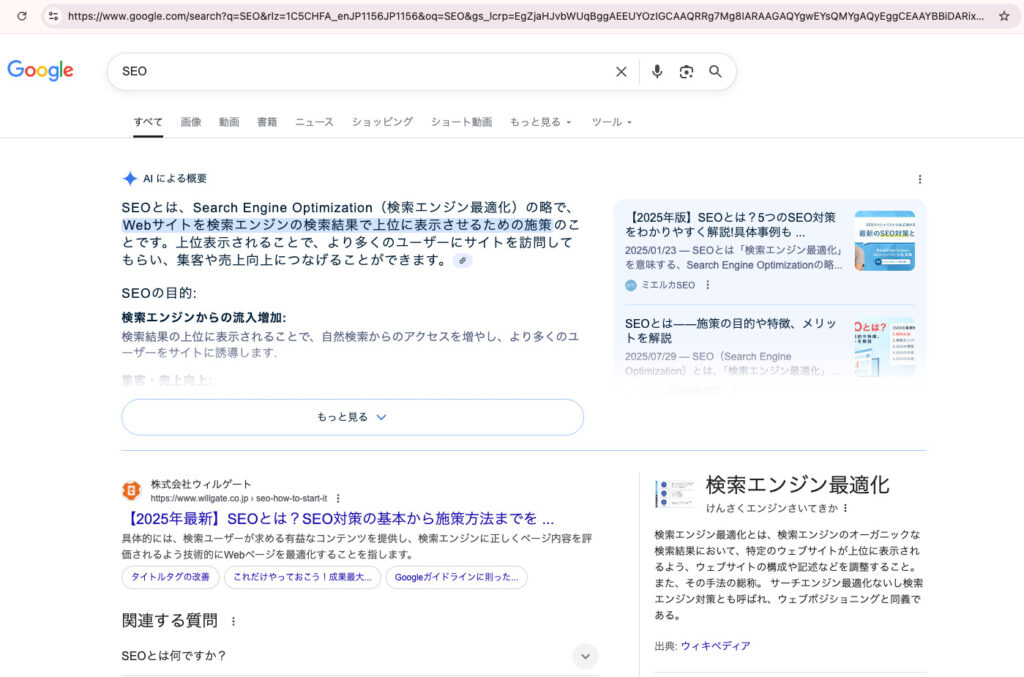Click the knowledge panel thumbnail for 検索エンジン最適化
The width and height of the screenshot is (1024, 677).
point(674,494)
